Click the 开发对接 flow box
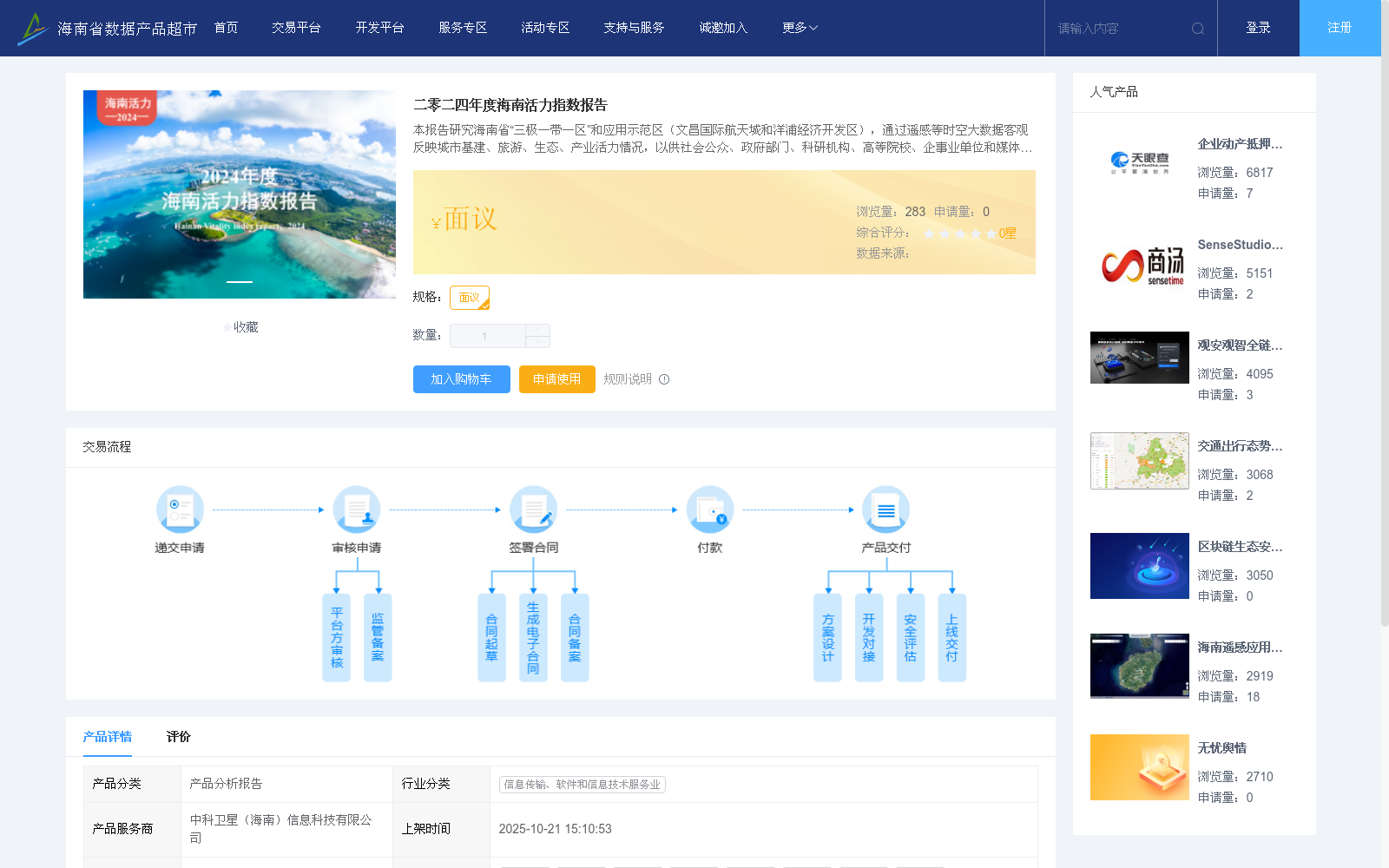This screenshot has height=868, width=1389. 869,638
